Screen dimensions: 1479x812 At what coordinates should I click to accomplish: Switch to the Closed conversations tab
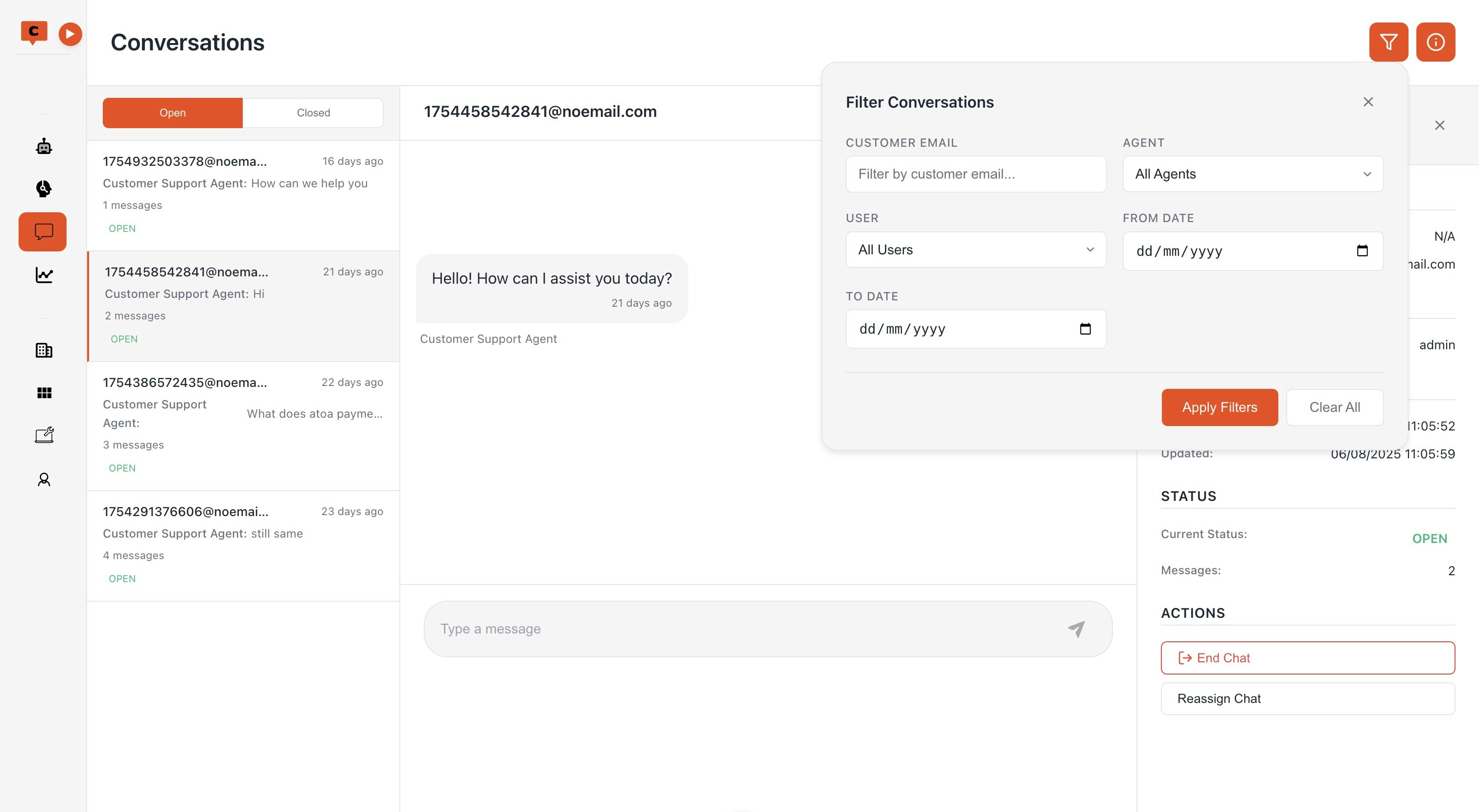point(313,113)
